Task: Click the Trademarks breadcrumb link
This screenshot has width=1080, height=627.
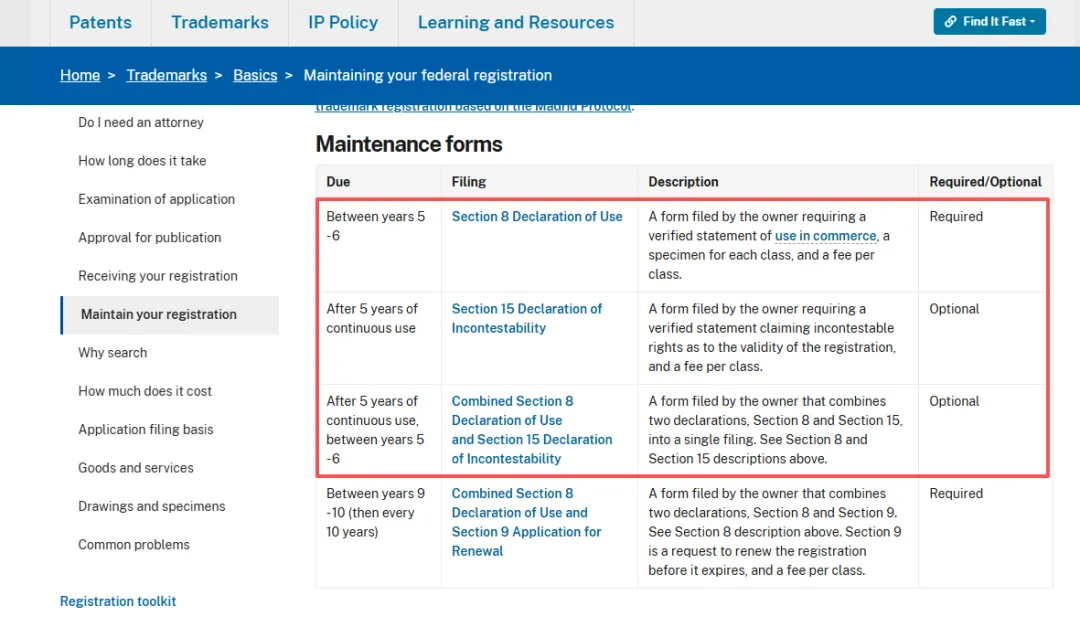Action: point(166,75)
